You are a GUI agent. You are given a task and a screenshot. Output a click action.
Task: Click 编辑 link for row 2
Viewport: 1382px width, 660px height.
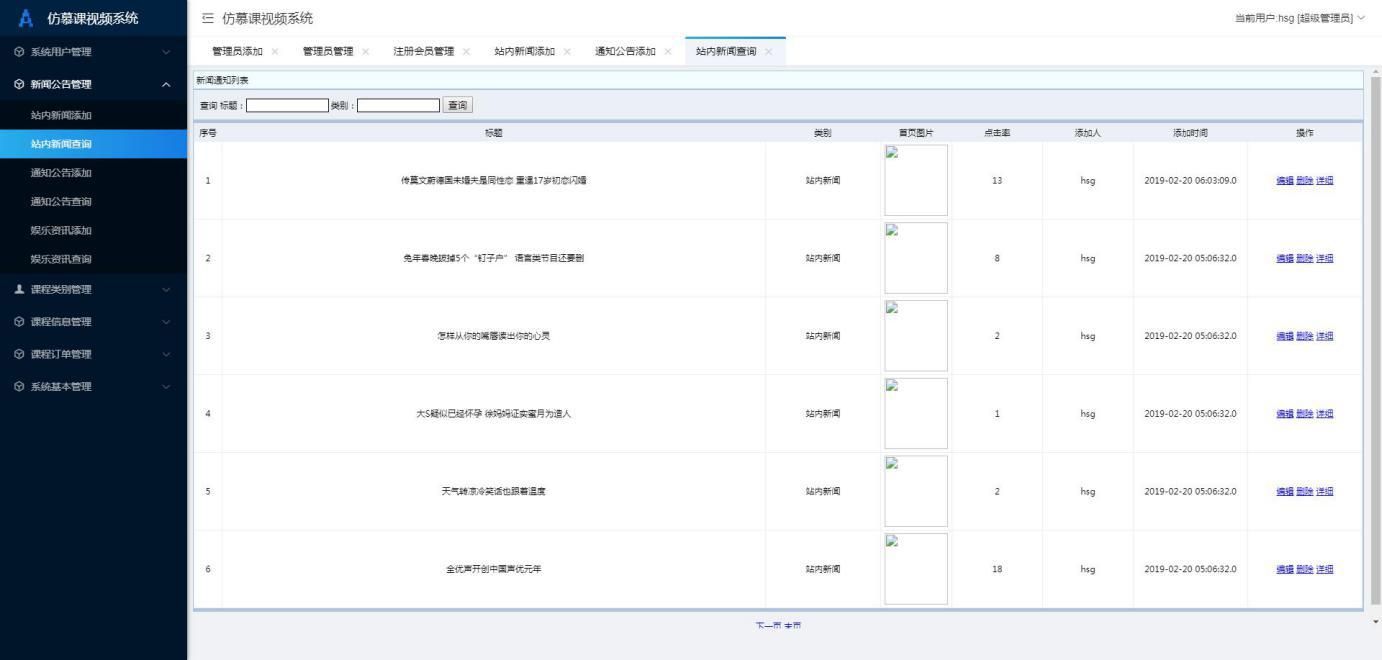pyautogui.click(x=1284, y=258)
